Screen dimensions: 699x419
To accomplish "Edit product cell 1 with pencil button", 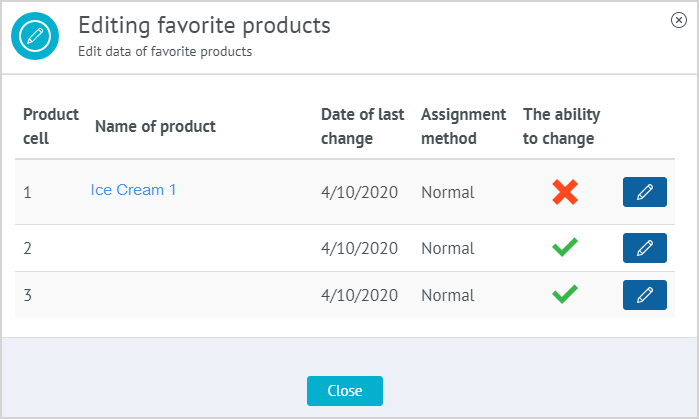I will tap(645, 192).
